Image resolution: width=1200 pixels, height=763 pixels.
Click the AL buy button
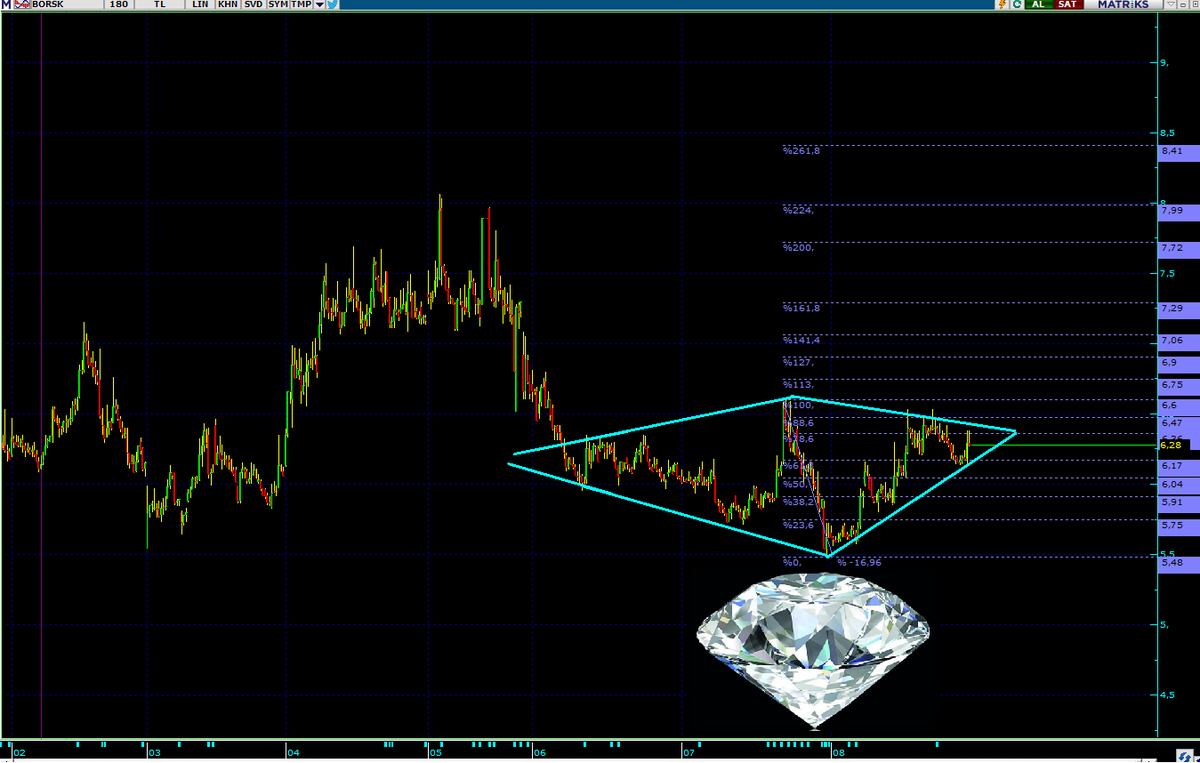pyautogui.click(x=1039, y=5)
